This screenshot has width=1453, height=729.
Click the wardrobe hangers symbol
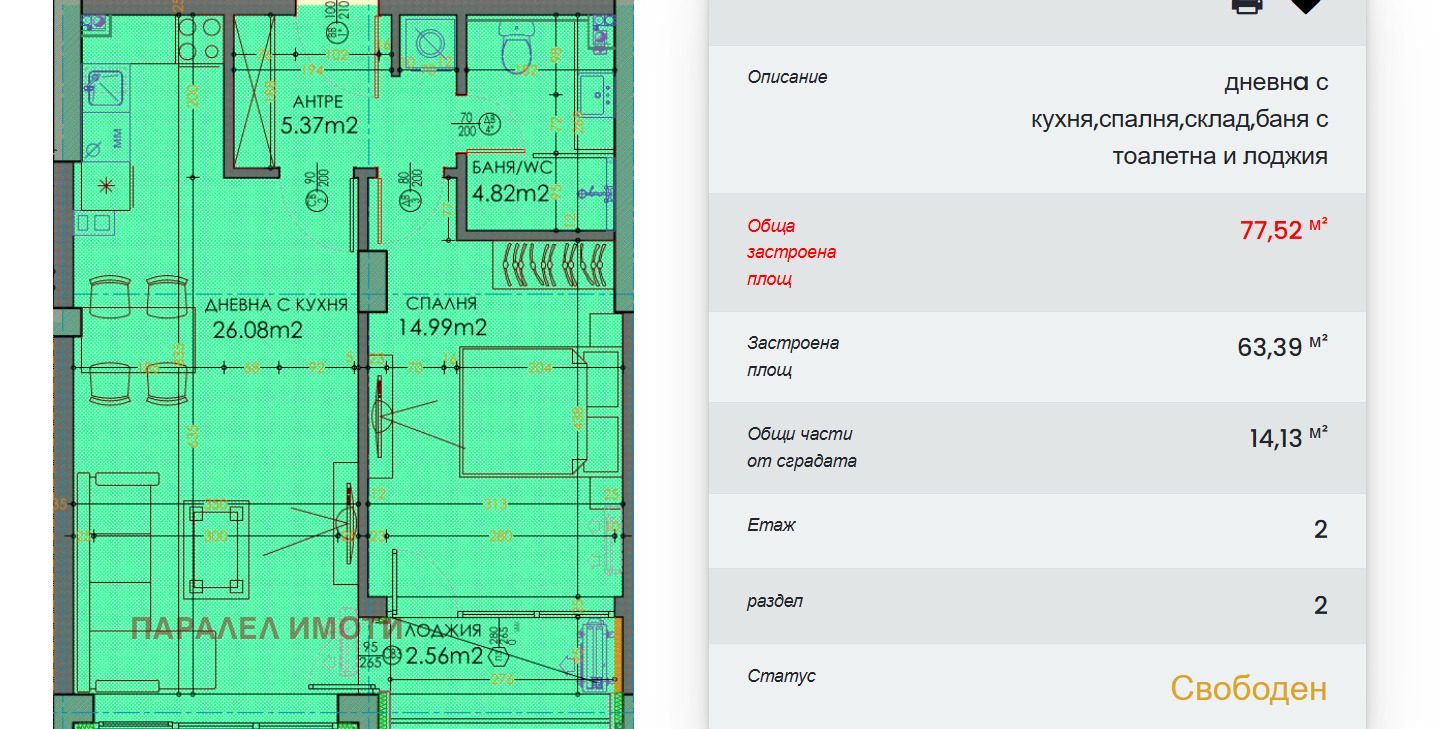click(x=550, y=265)
